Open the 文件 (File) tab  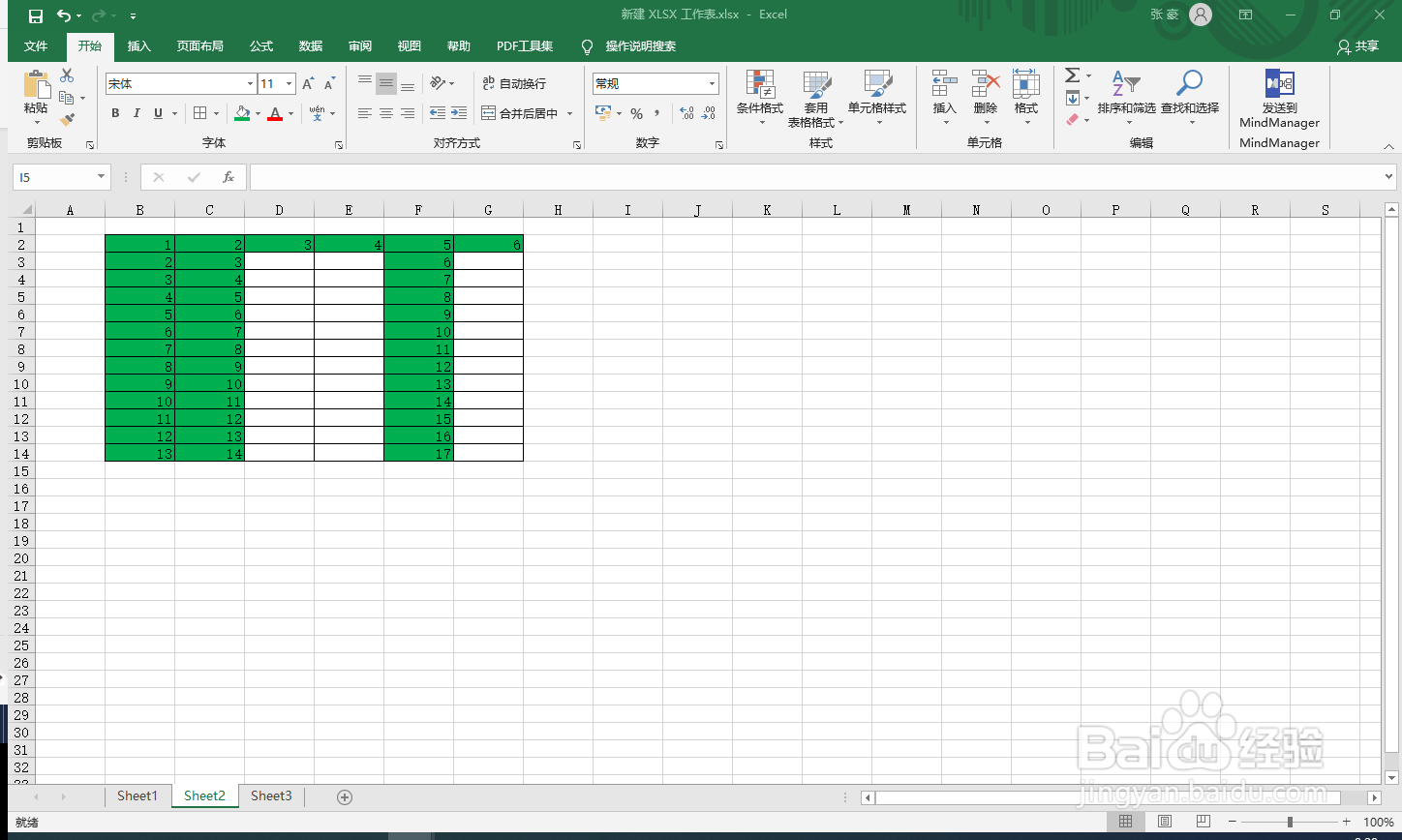pyautogui.click(x=36, y=46)
